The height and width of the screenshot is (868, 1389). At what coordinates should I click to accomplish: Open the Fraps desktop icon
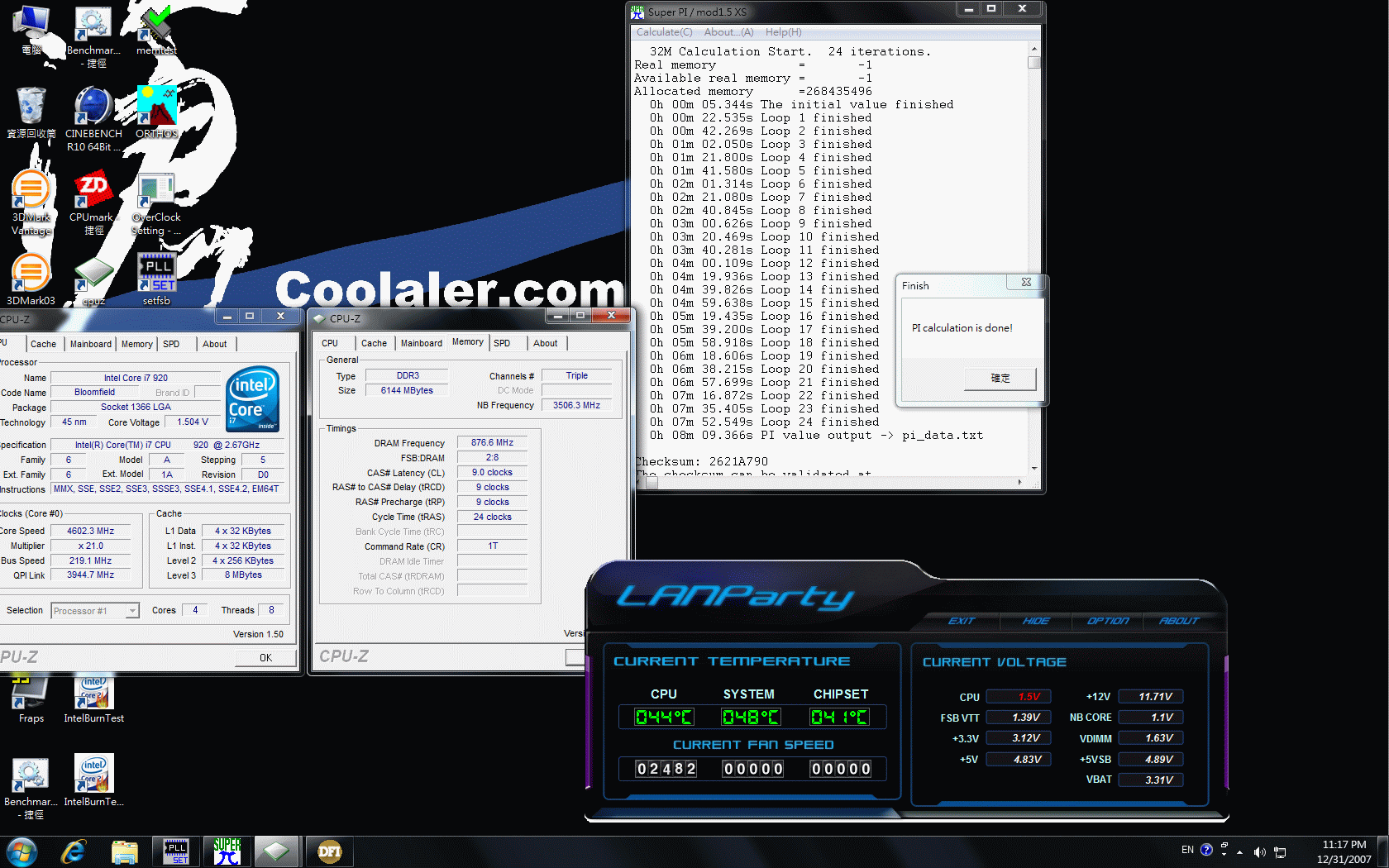click(x=31, y=699)
